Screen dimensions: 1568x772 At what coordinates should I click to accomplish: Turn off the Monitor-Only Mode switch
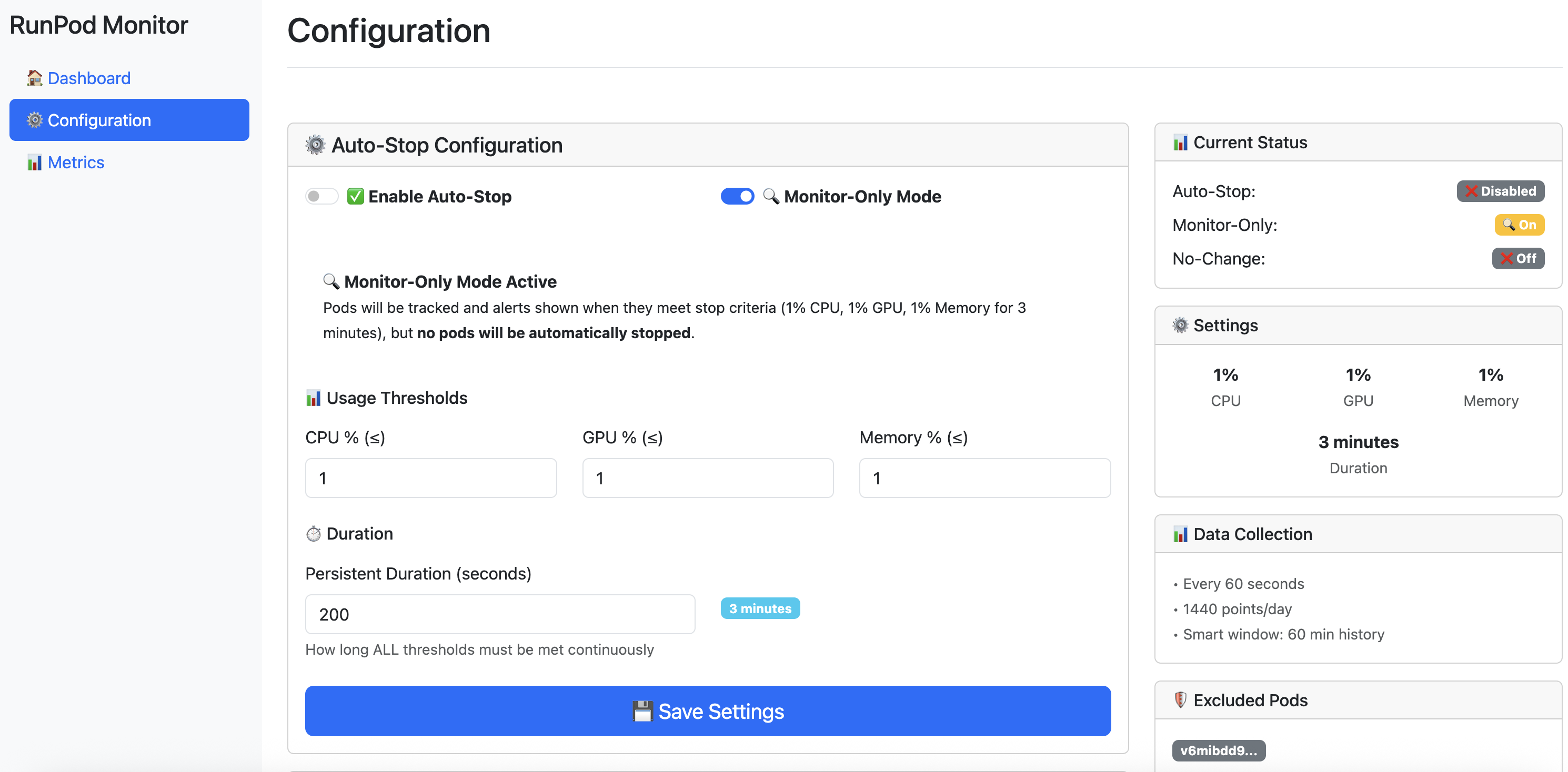737,196
